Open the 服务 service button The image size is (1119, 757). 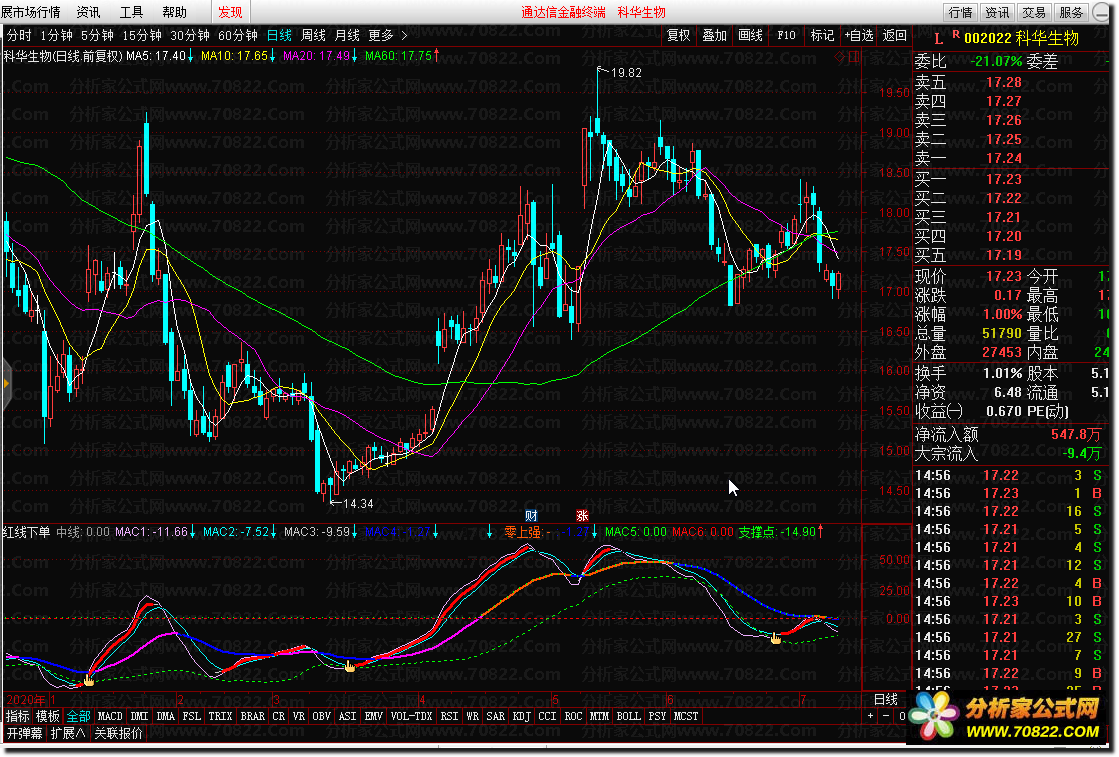click(x=1070, y=12)
